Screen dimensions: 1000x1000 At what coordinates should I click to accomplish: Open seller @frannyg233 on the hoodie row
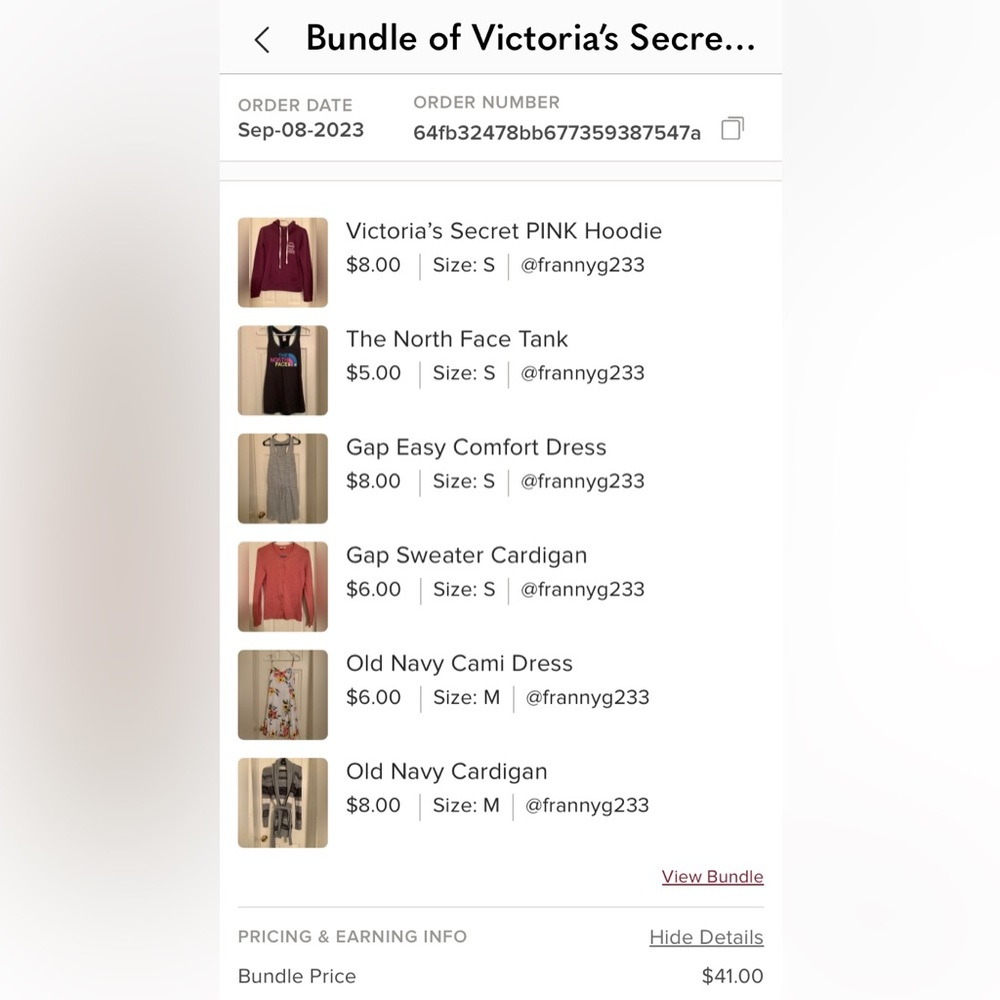582,265
